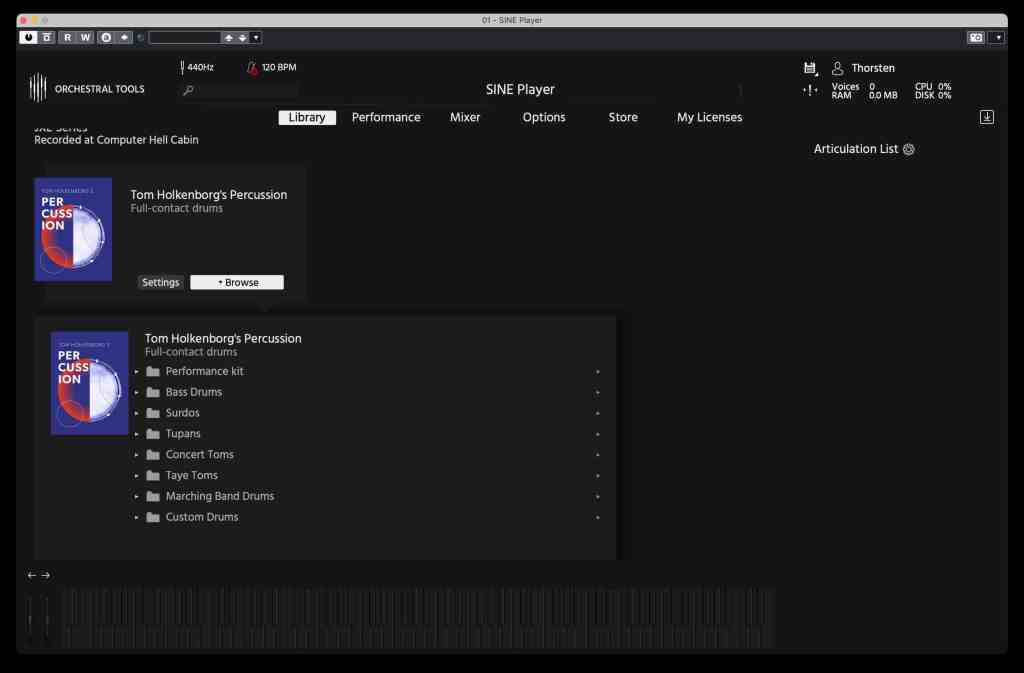The width and height of the screenshot is (1024, 673).
Task: Click the + Browse button
Action: click(237, 283)
